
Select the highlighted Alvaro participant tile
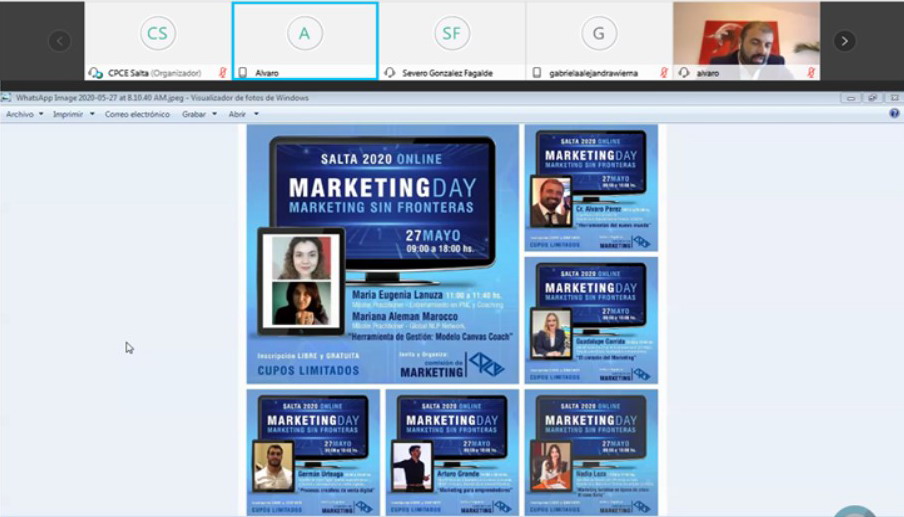[x=305, y=40]
